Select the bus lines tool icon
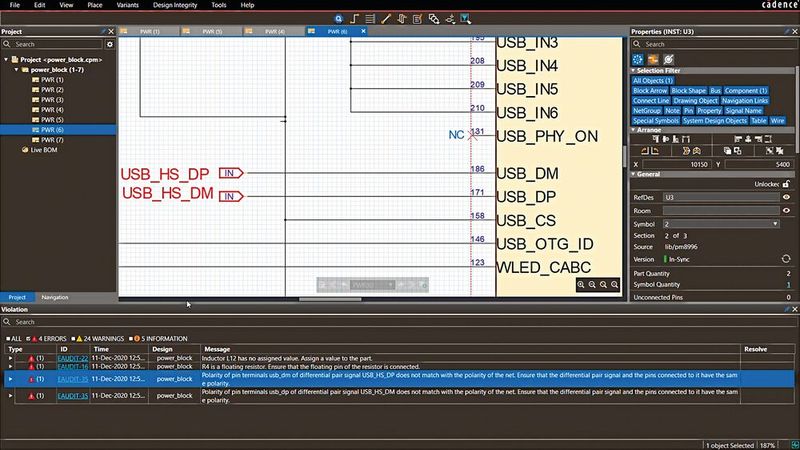 click(370, 19)
